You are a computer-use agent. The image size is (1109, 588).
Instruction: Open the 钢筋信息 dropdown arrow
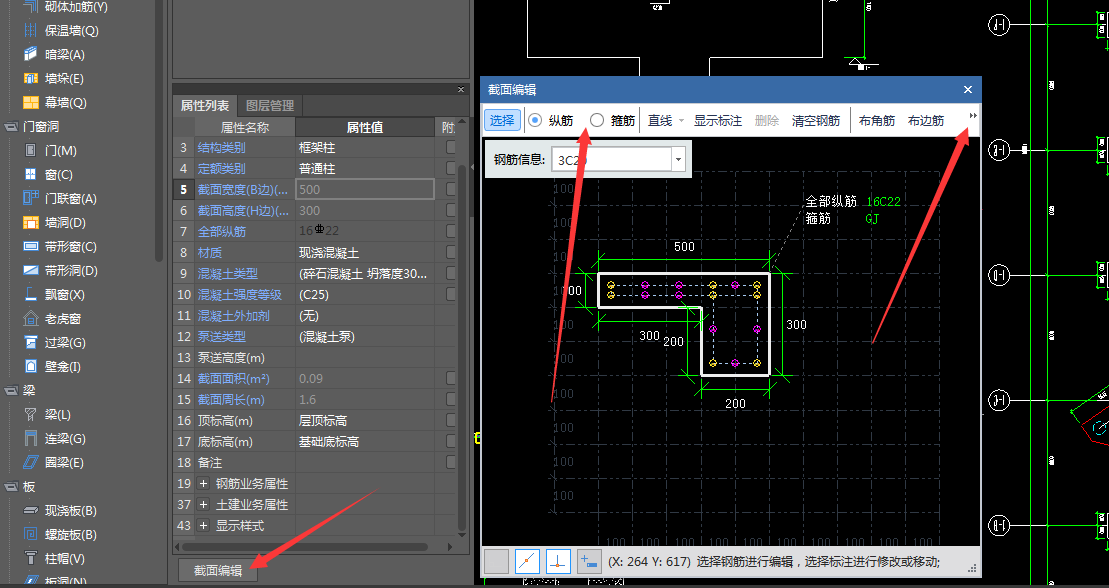point(678,160)
